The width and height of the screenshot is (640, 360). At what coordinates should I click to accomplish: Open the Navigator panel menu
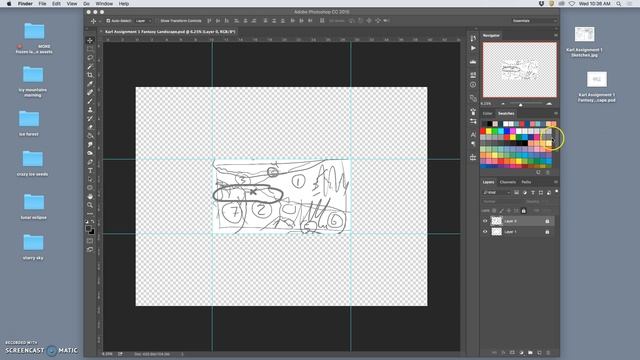[556, 36]
